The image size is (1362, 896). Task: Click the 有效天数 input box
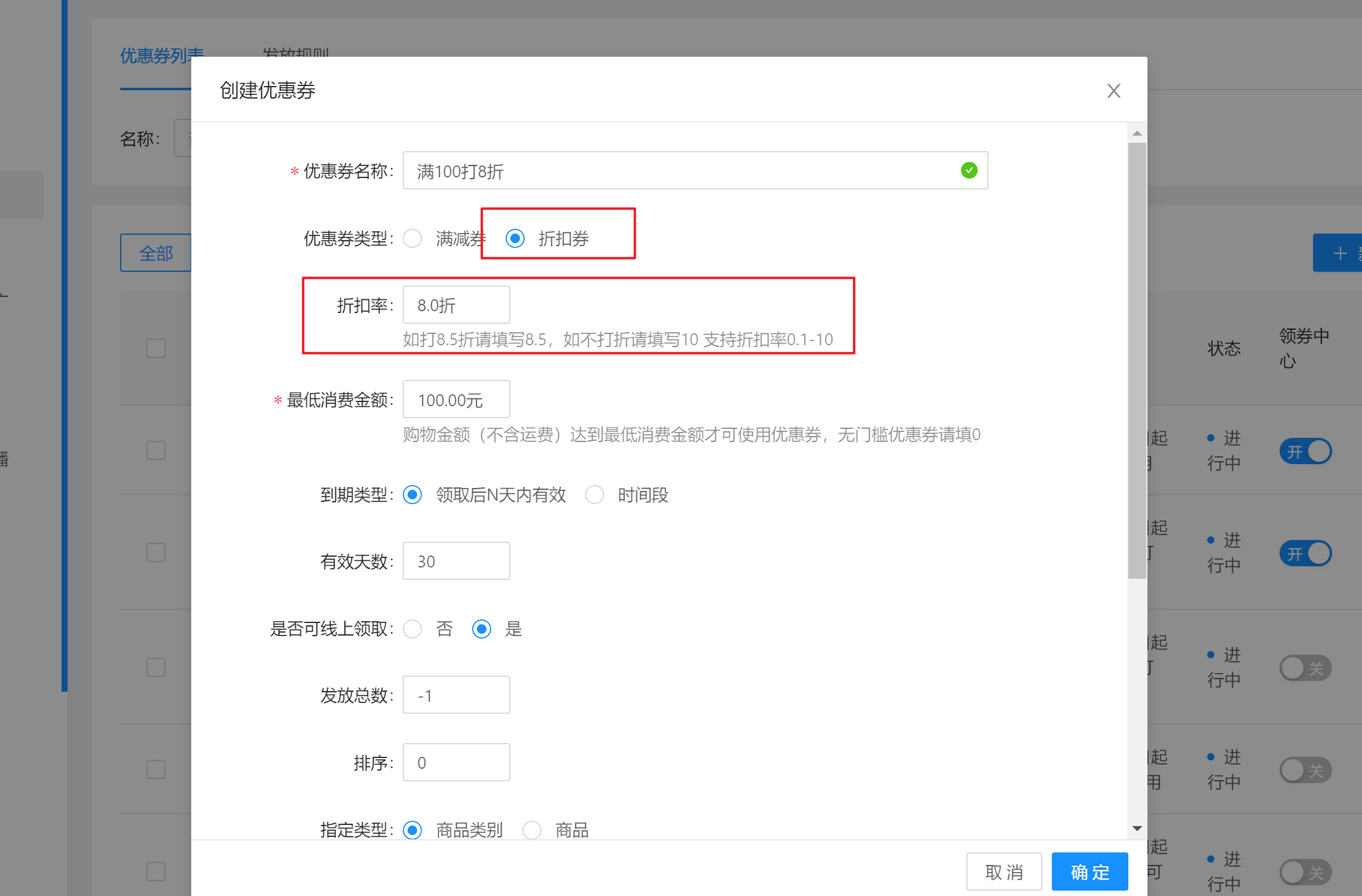pos(456,561)
